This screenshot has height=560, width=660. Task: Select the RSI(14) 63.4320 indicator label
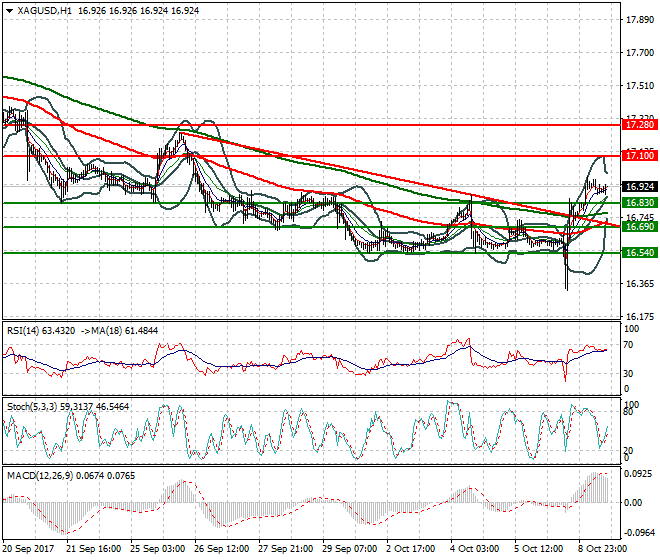(41, 331)
